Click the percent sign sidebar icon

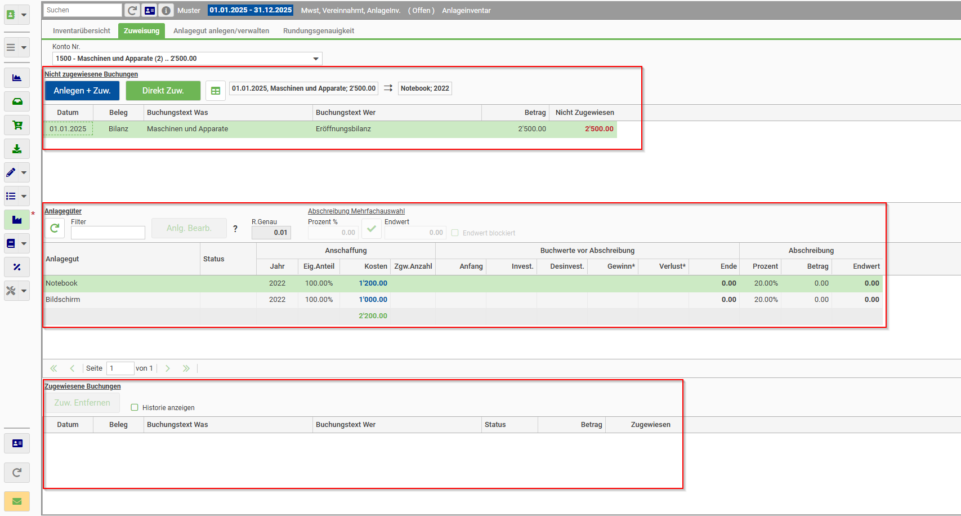(x=17, y=267)
